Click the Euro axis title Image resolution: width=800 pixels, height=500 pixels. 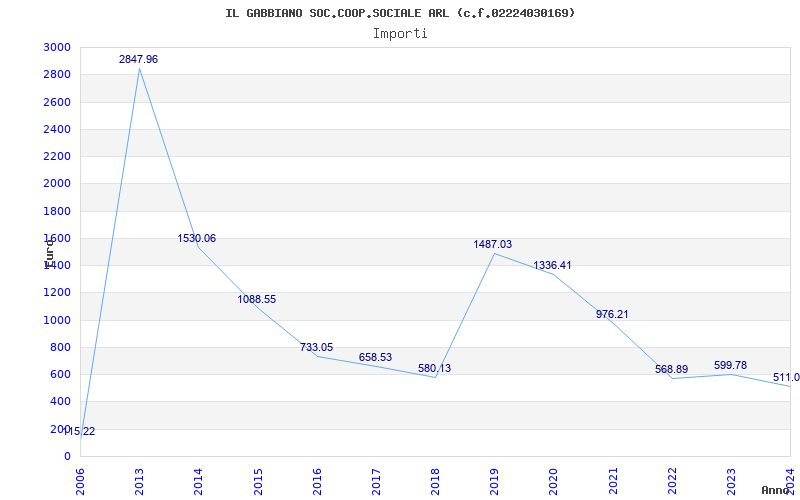[48, 254]
